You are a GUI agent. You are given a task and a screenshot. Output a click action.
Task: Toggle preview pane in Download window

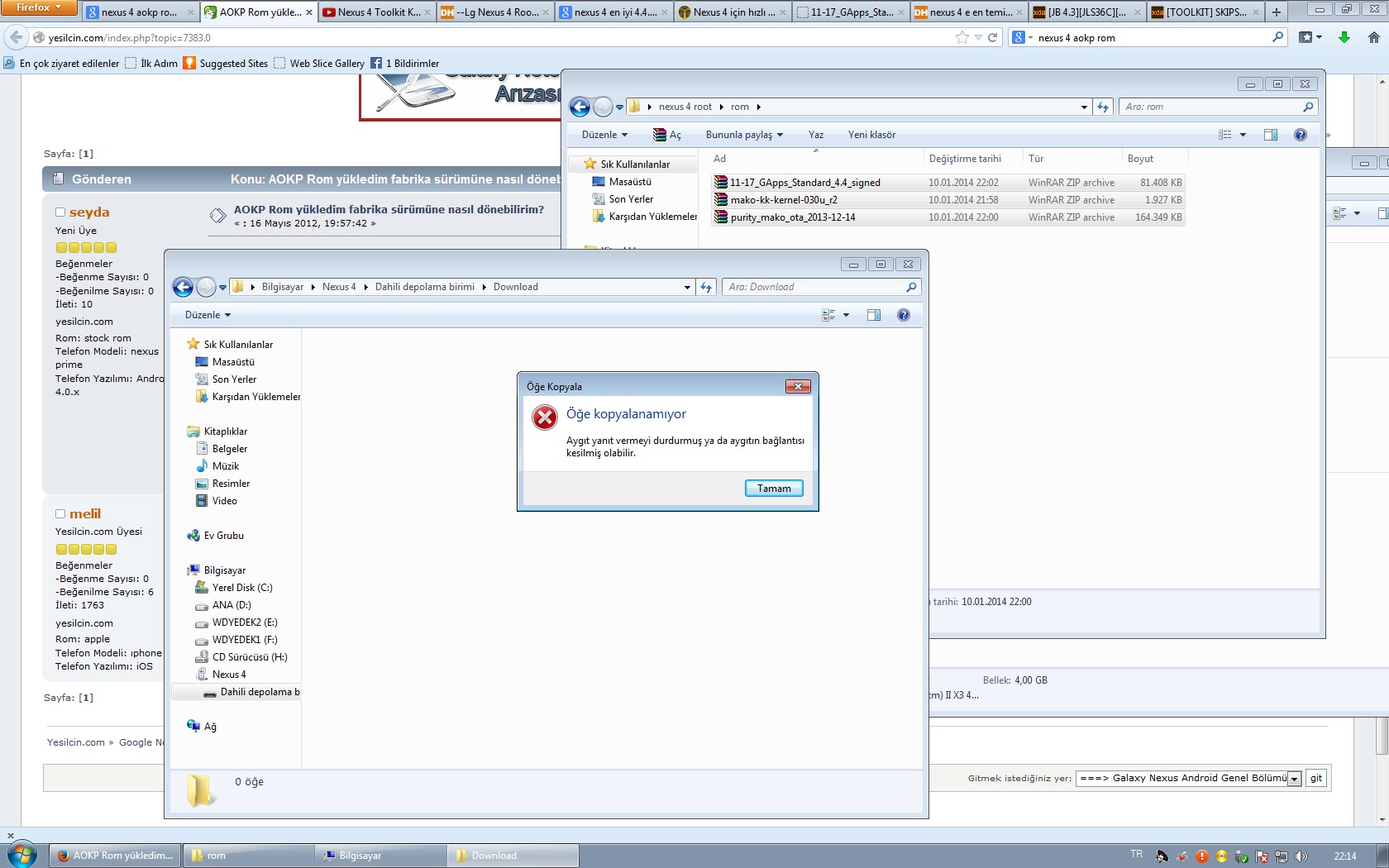pyautogui.click(x=874, y=315)
